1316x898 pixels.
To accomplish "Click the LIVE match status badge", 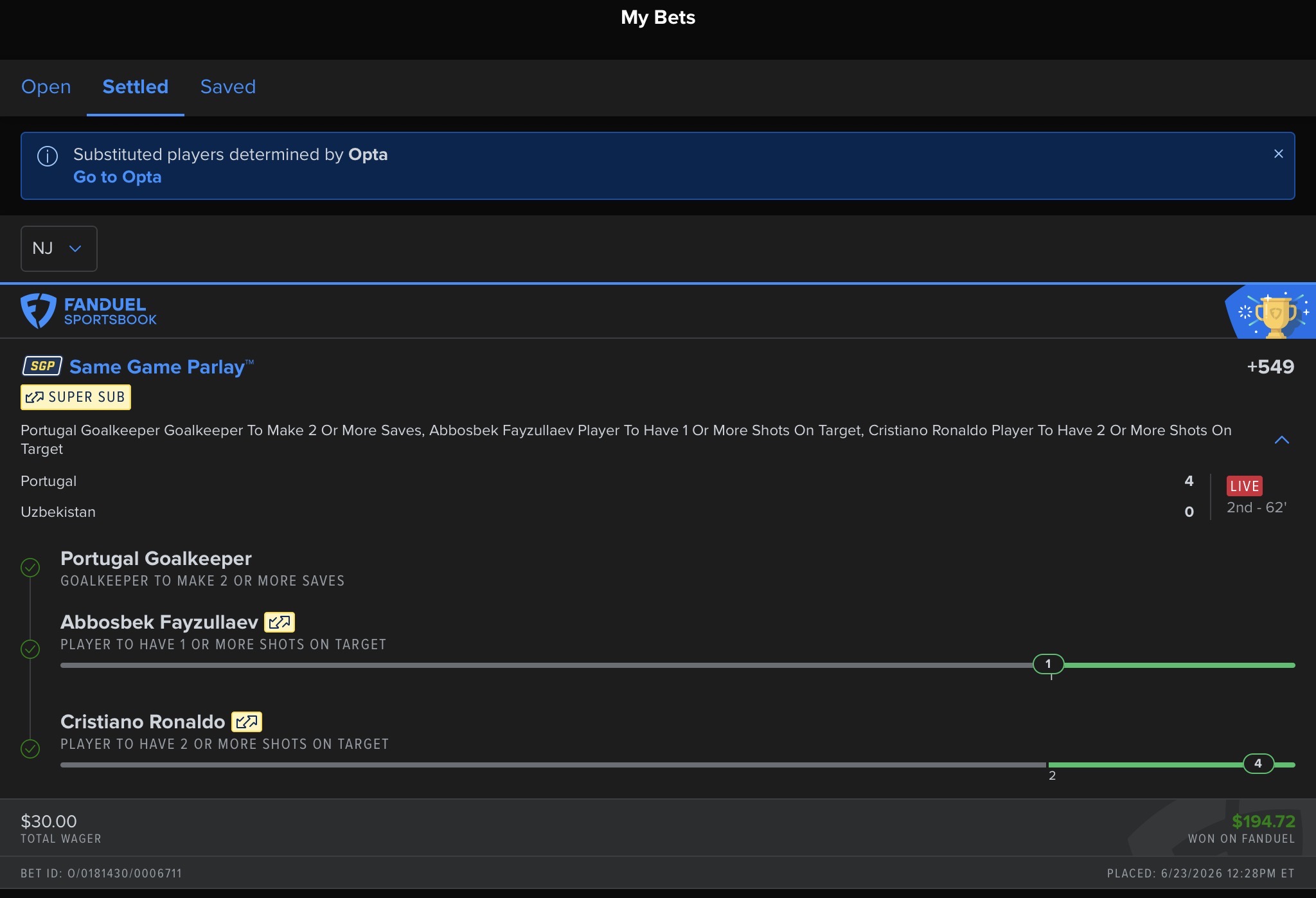I will 1245,486.
